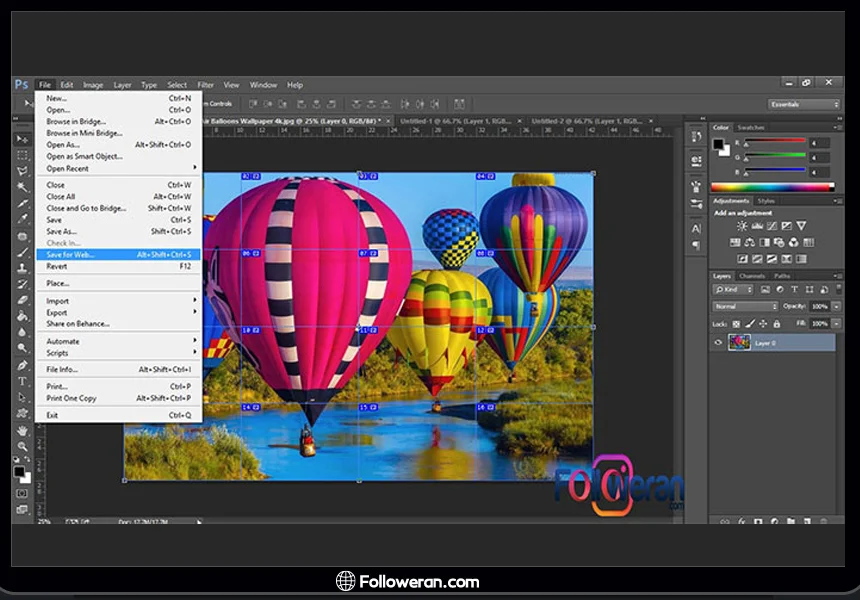Open the Essentials workspace dropdown

[x=804, y=104]
